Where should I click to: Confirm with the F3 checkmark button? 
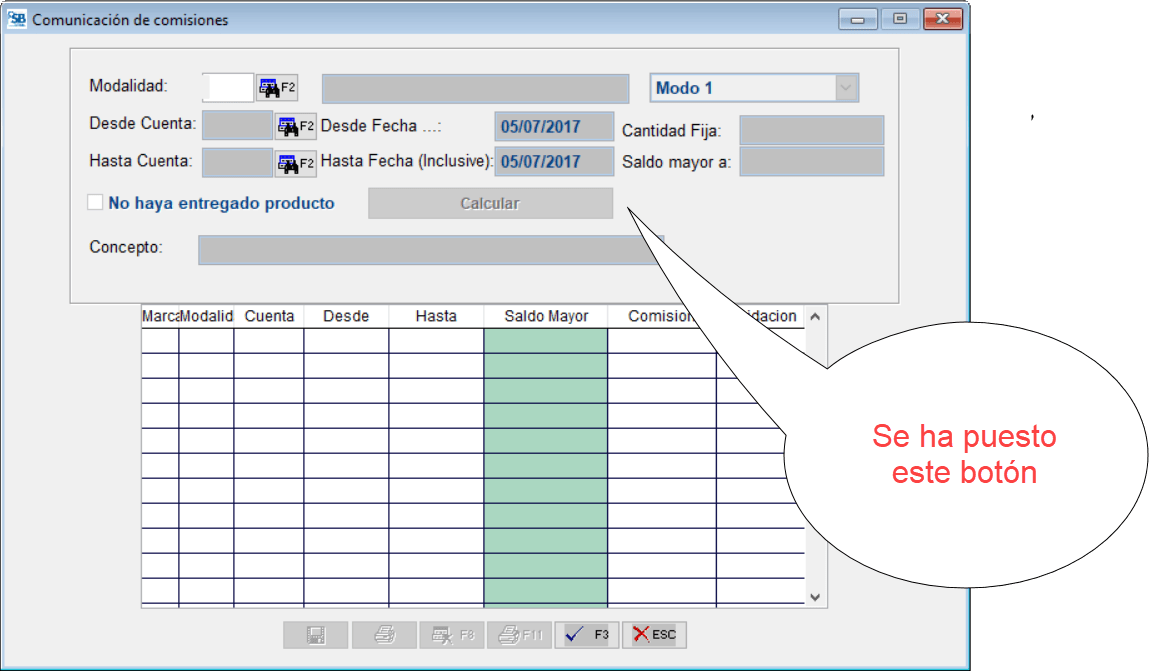pos(586,635)
